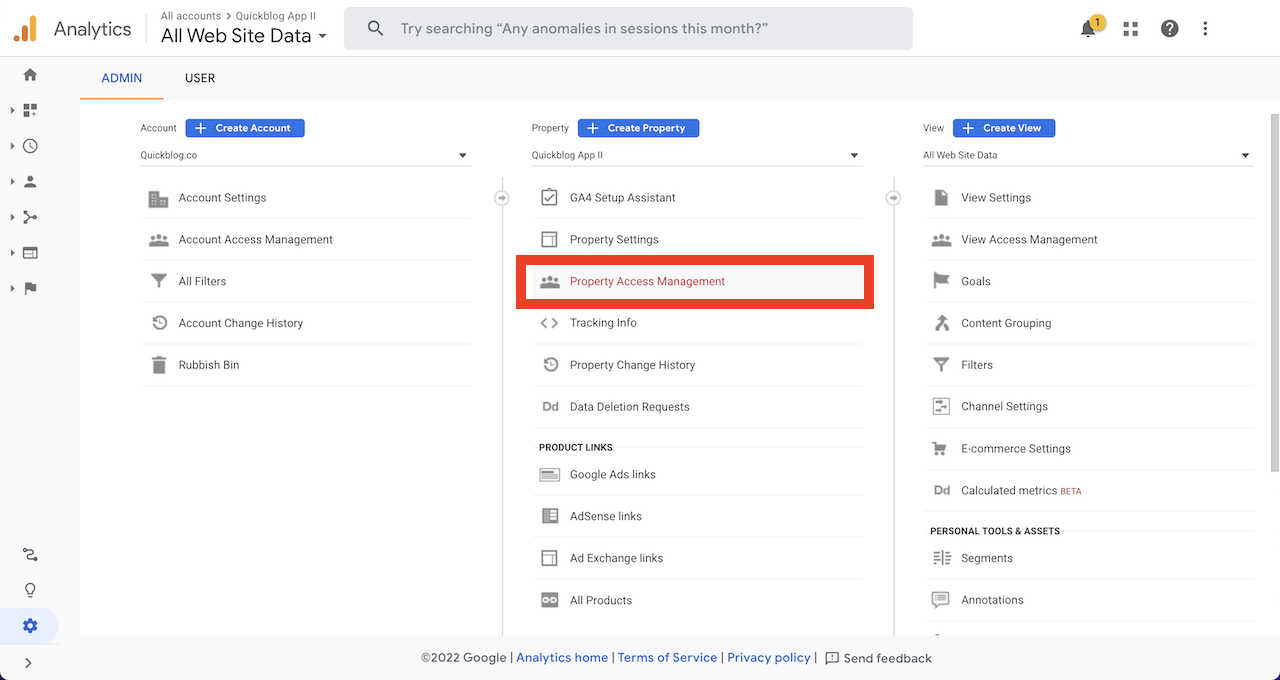The height and width of the screenshot is (680, 1280).
Task: Open Discover lightbulb icon
Action: [30, 590]
